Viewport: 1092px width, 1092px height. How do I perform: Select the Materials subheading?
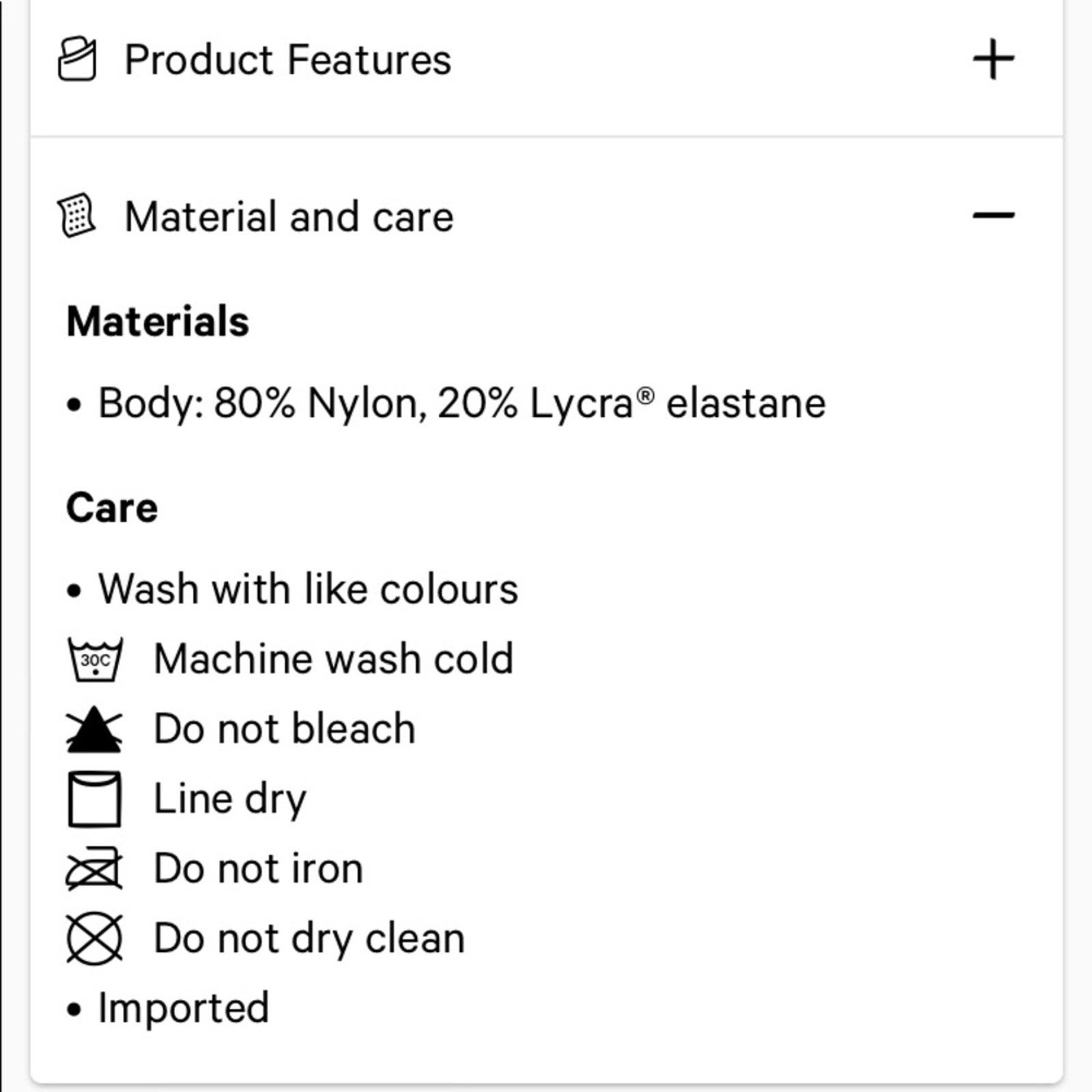coord(158,321)
